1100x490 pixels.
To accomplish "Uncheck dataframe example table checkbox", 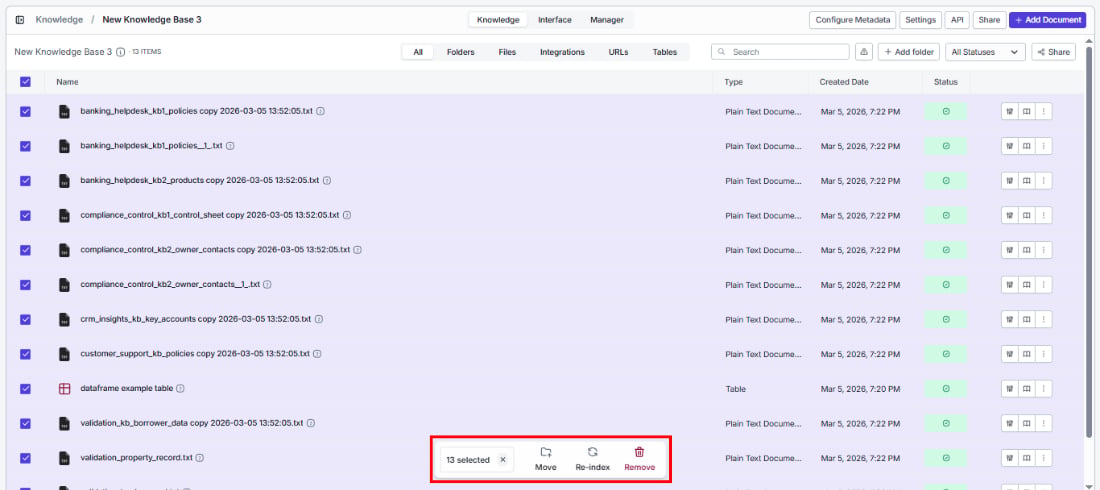I will [x=25, y=388].
